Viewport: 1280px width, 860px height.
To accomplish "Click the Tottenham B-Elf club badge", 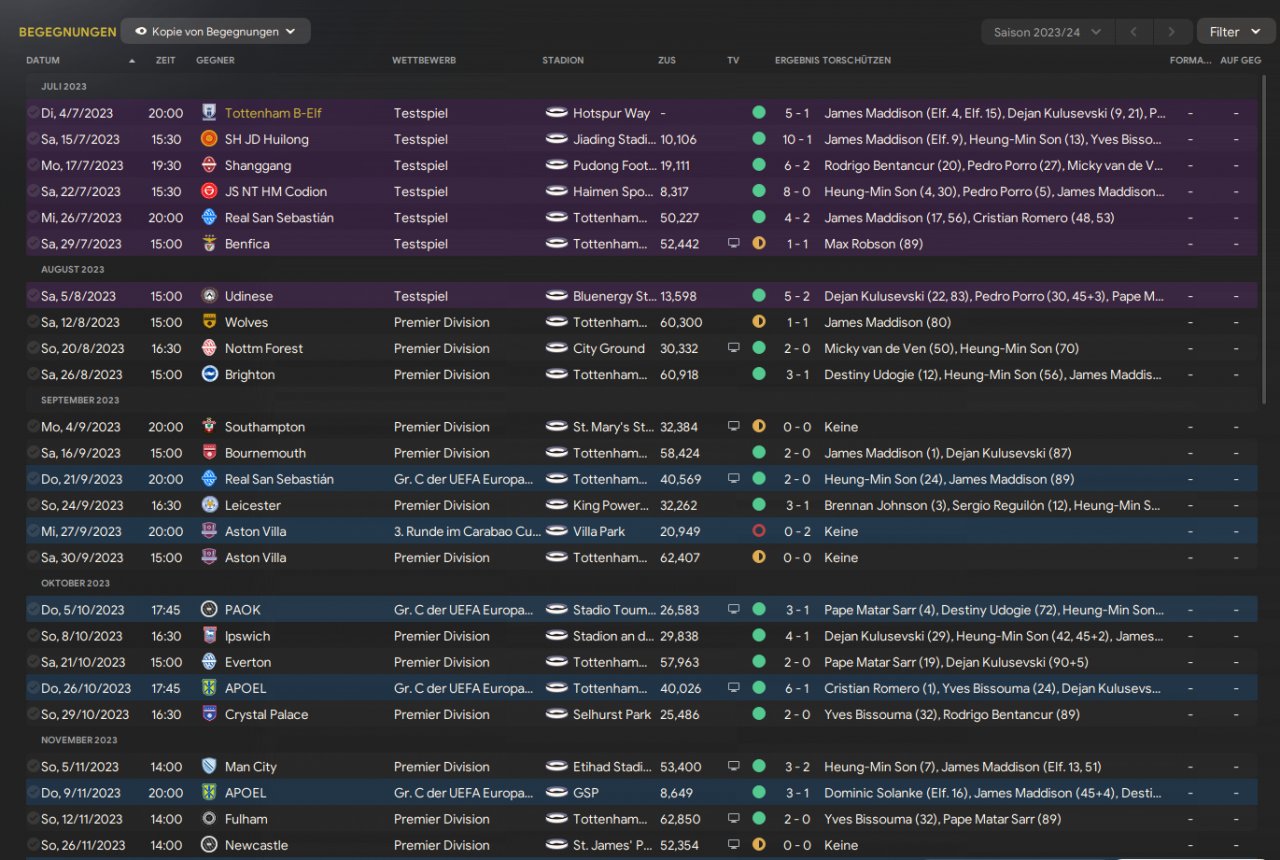I will point(209,113).
